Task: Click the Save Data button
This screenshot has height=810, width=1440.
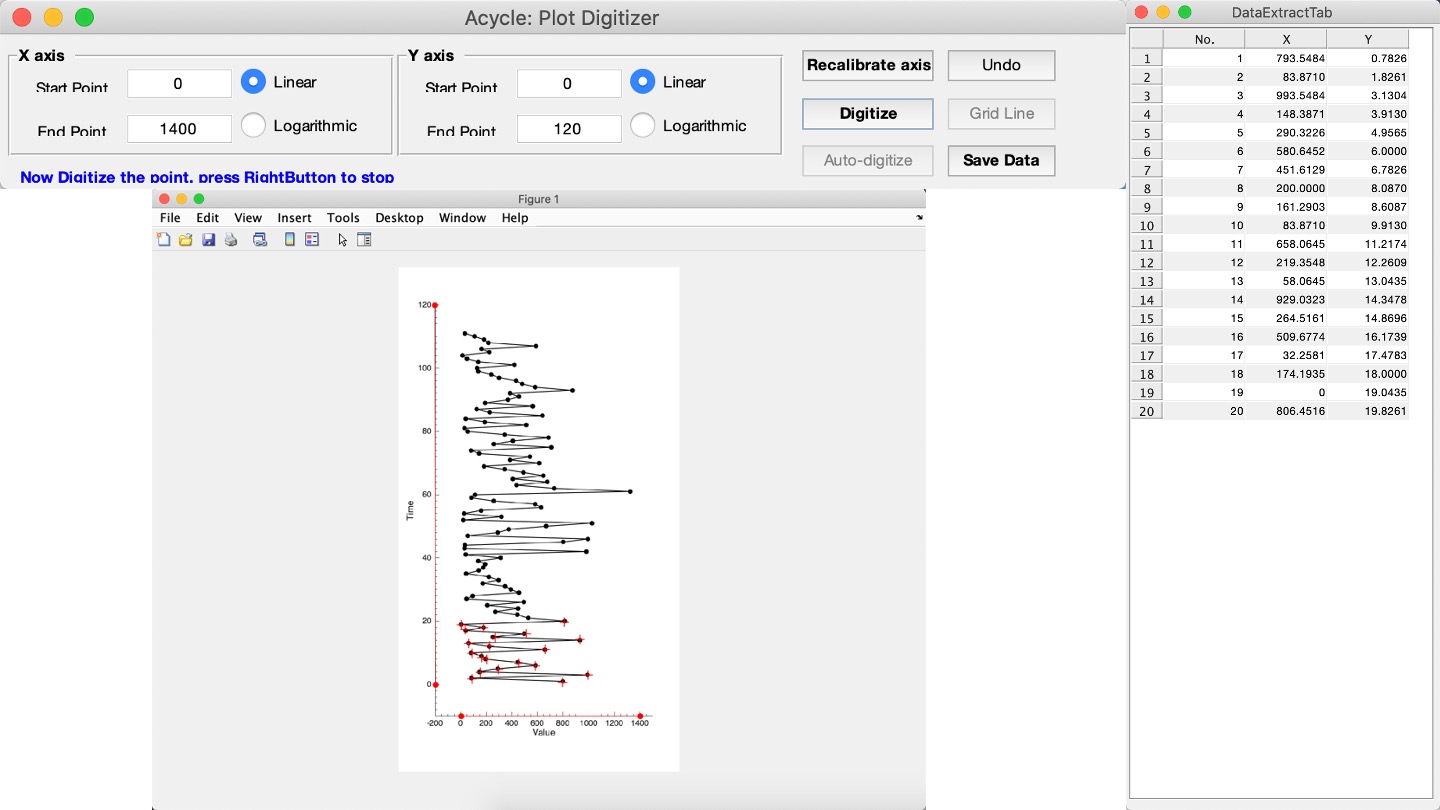Action: pyautogui.click(x=1001, y=160)
